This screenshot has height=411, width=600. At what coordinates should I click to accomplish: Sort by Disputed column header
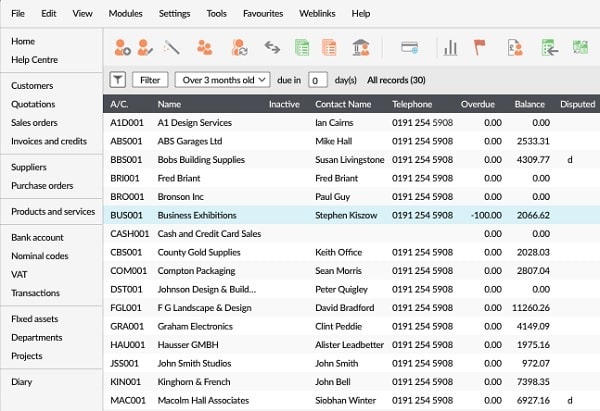tap(578, 104)
